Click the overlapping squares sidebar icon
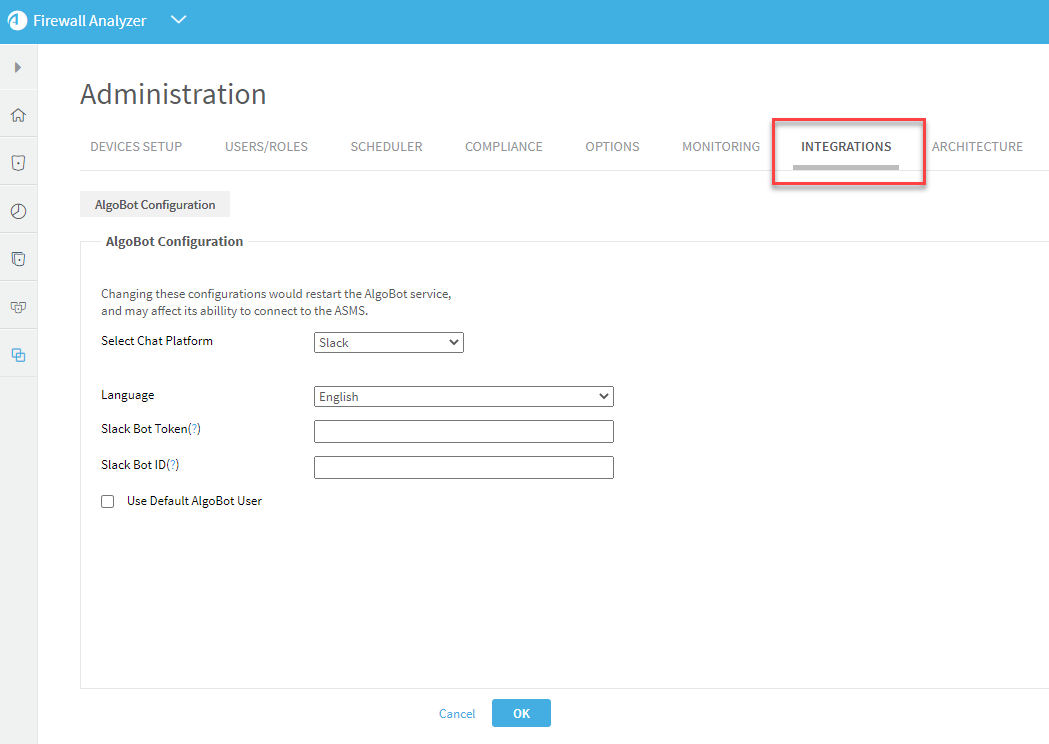Screen dimensions: 1049x744 click(x=18, y=355)
